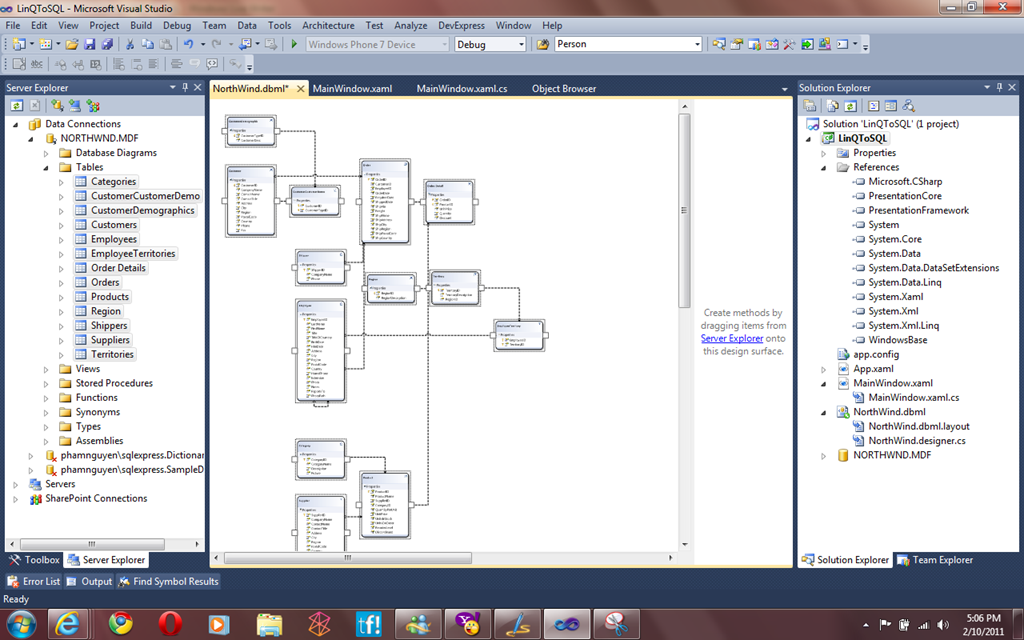This screenshot has width=1024, height=640.
Task: Click the Undo arrow icon
Action: [x=189, y=44]
